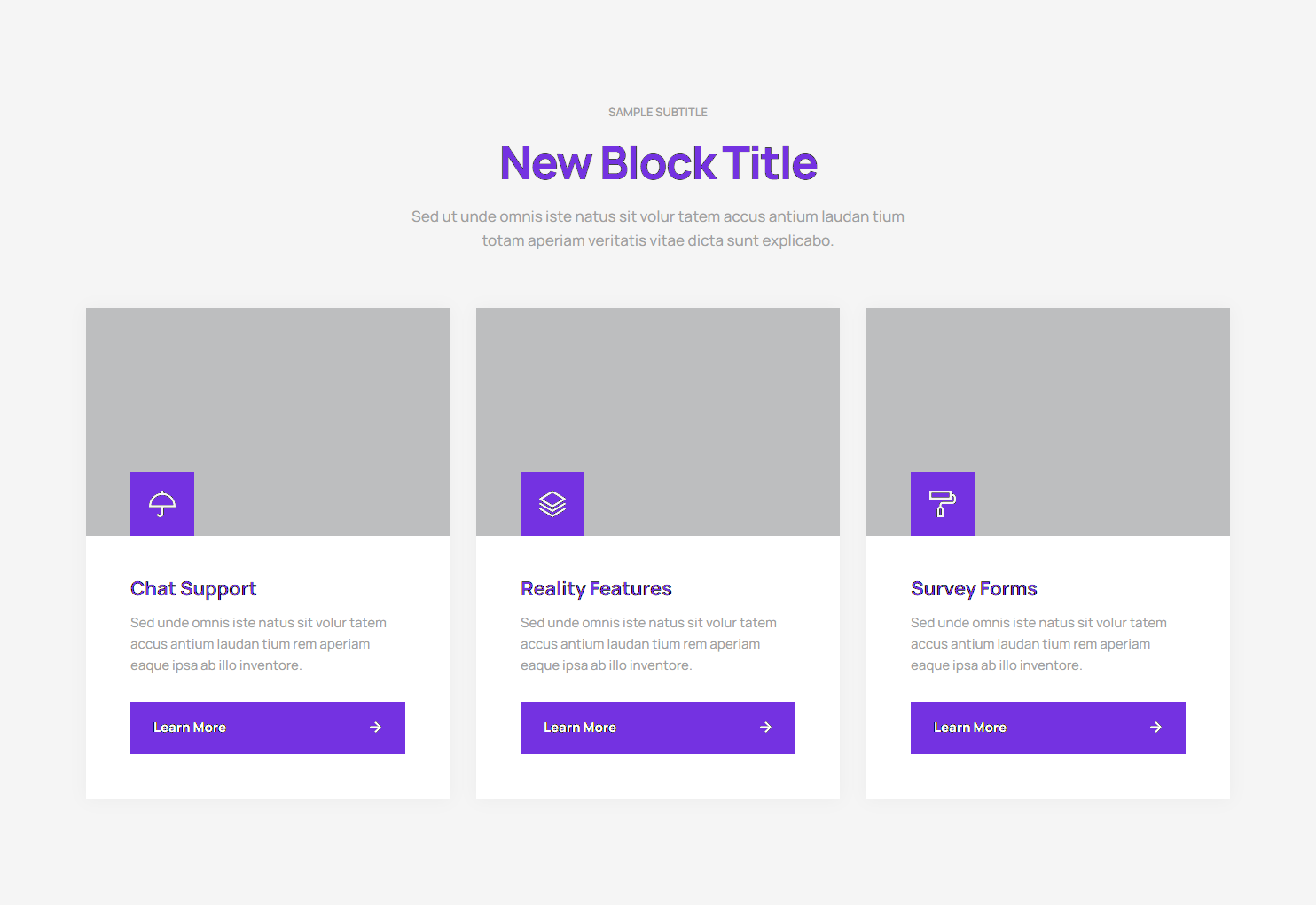Click the New Block Title heading

(x=658, y=163)
